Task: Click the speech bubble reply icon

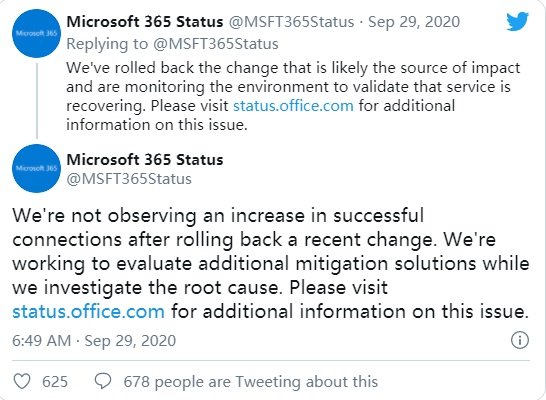Action: point(103,382)
